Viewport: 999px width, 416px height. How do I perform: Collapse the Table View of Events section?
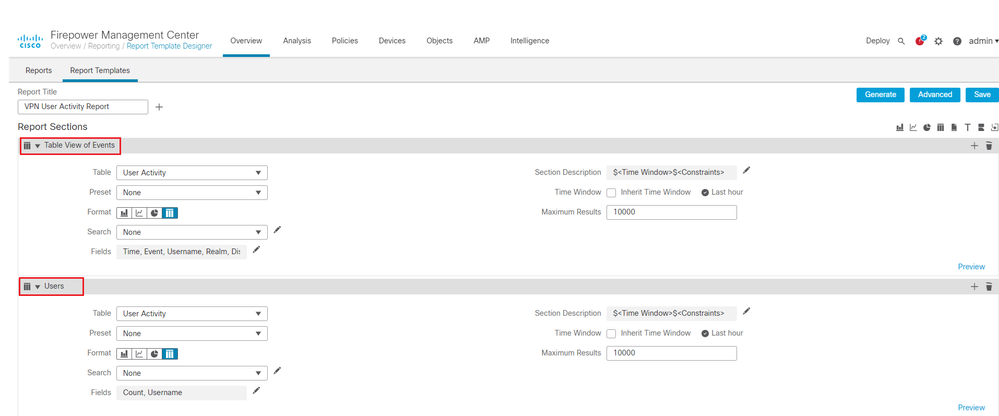(38, 146)
